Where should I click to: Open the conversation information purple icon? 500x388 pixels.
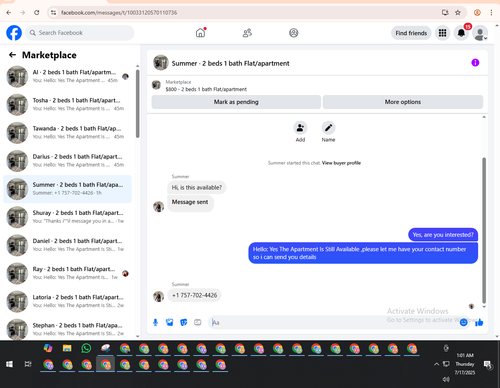pos(475,62)
